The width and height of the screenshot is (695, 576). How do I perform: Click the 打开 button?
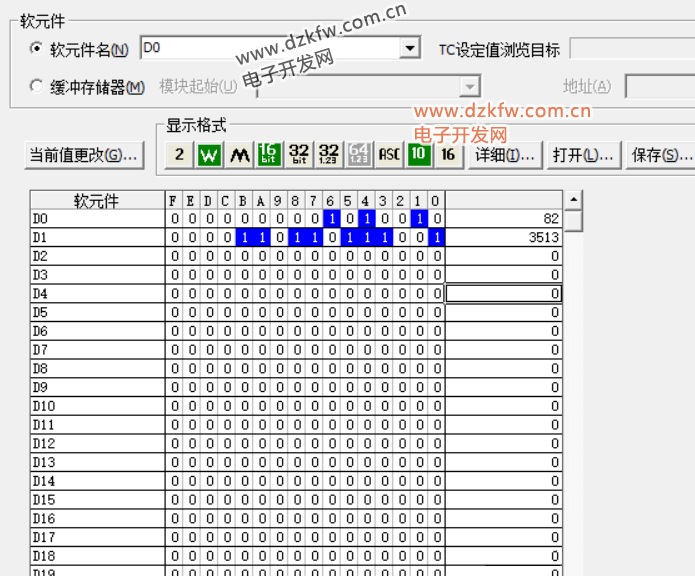582,155
